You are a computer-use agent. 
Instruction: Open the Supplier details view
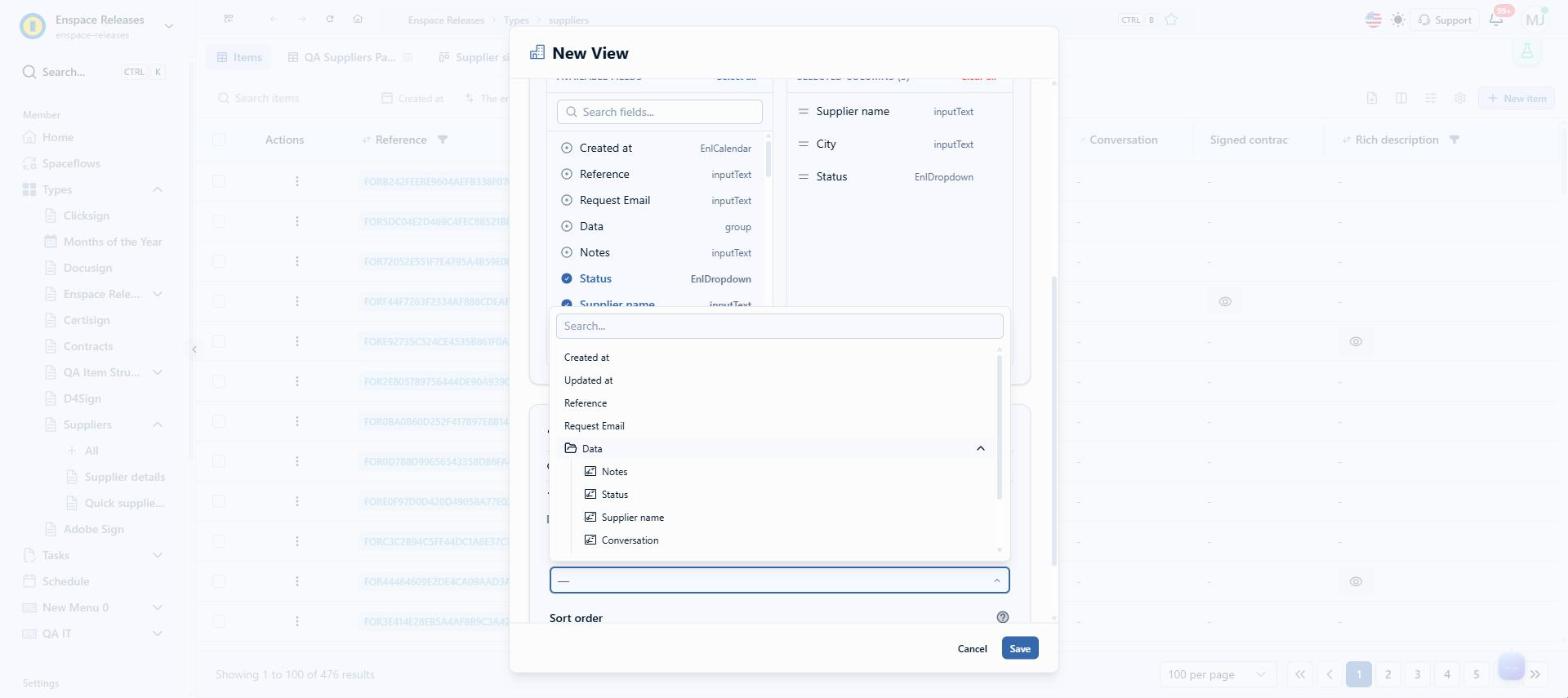124,477
